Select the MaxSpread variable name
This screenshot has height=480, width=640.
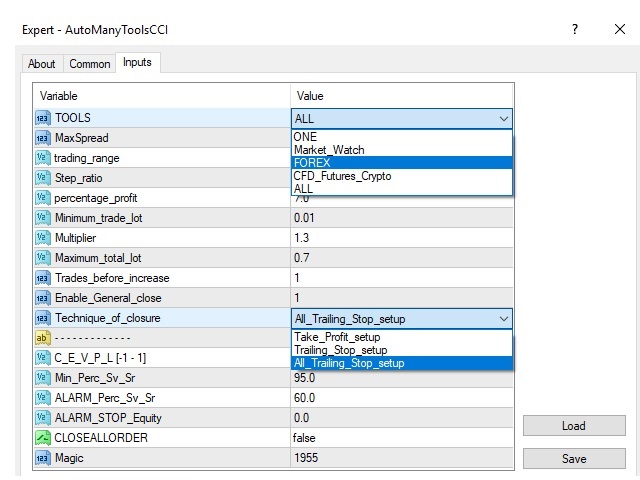[82, 138]
